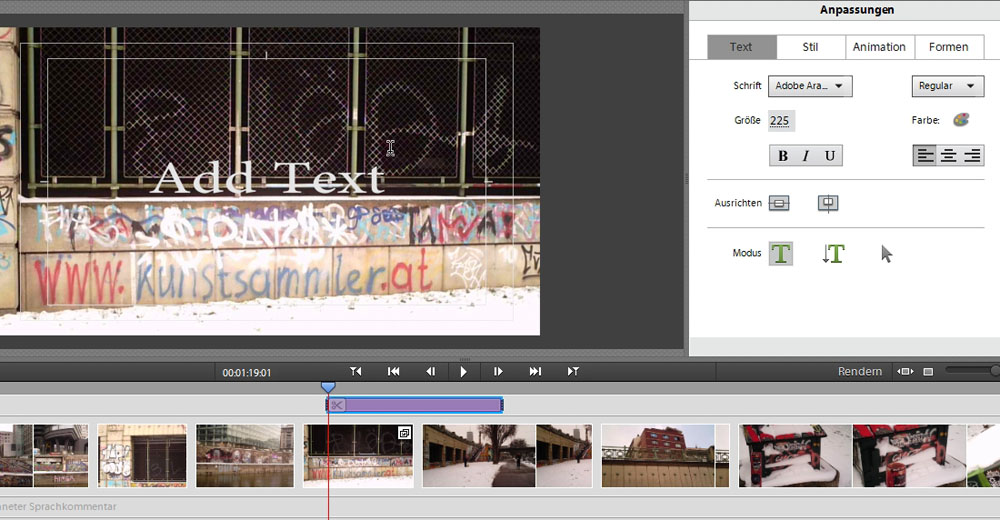Image resolution: width=1000 pixels, height=520 pixels.
Task: Open the Animation tab
Action: pyautogui.click(x=879, y=47)
